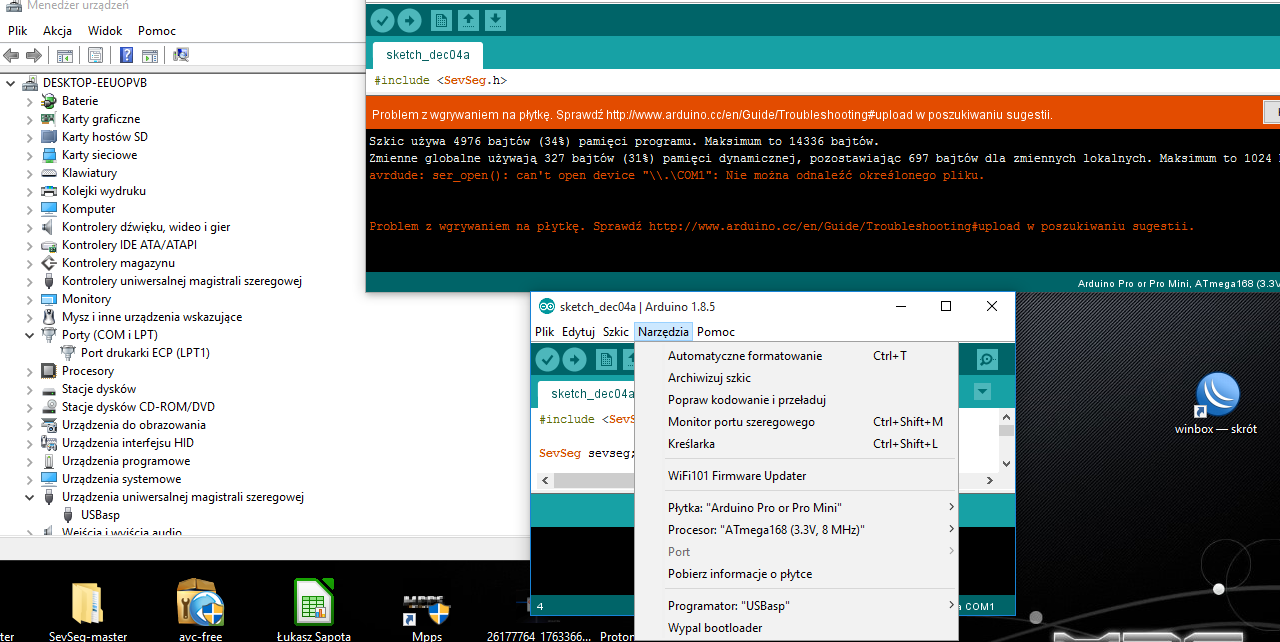Expand Karty graficzne category
This screenshot has height=642, width=1280.
pyautogui.click(x=29, y=119)
